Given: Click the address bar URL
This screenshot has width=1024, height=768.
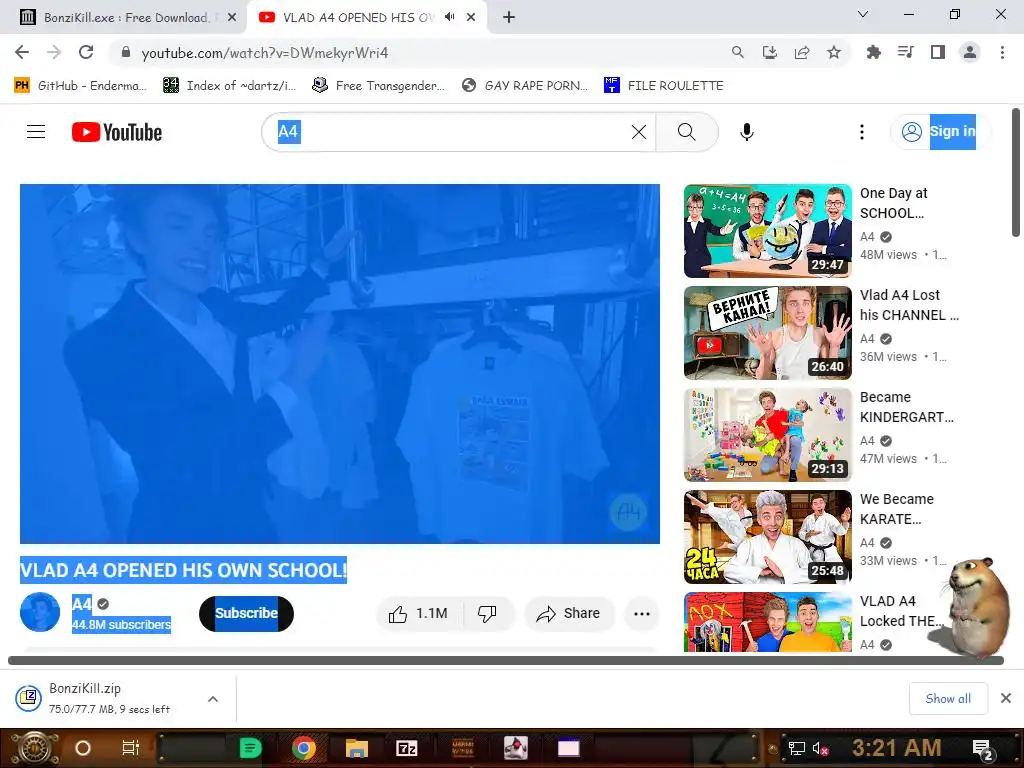Looking at the screenshot, I should tap(264, 53).
